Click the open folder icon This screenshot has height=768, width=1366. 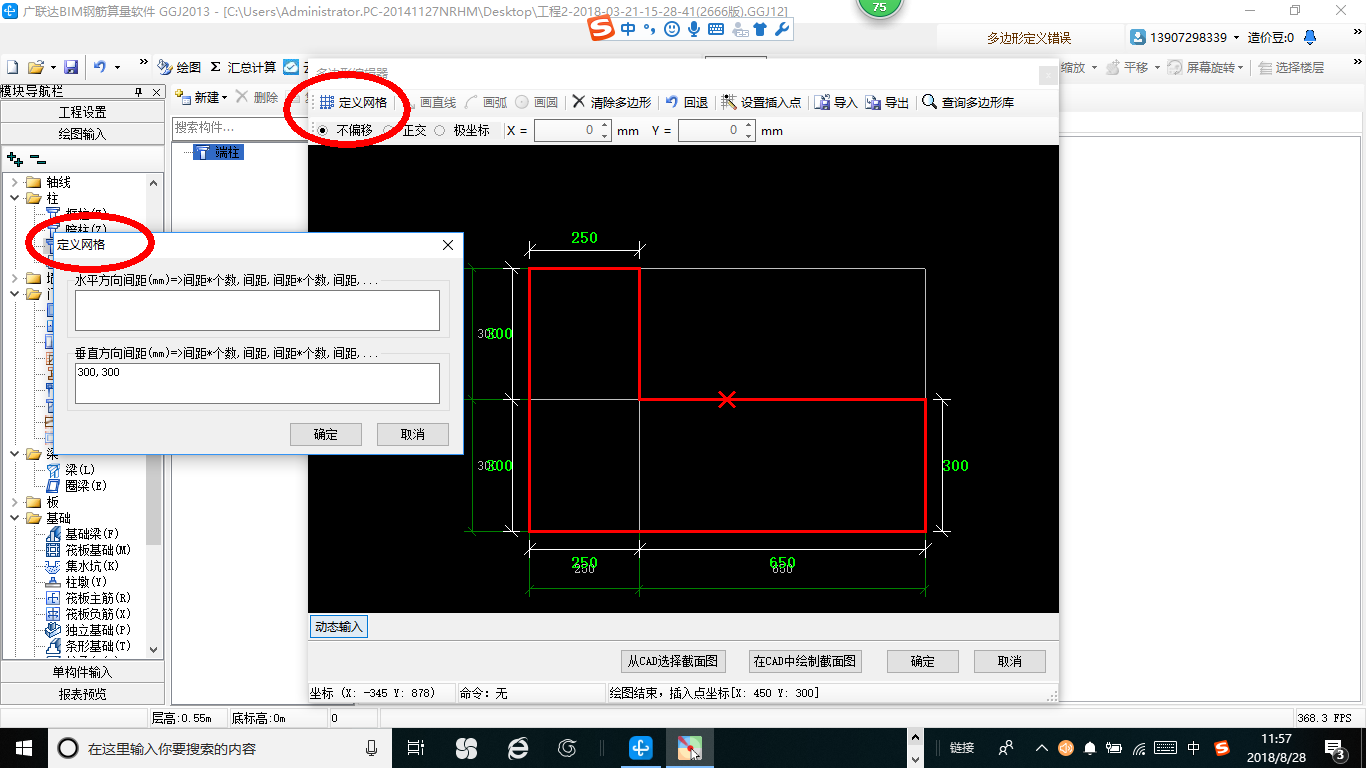[35, 67]
